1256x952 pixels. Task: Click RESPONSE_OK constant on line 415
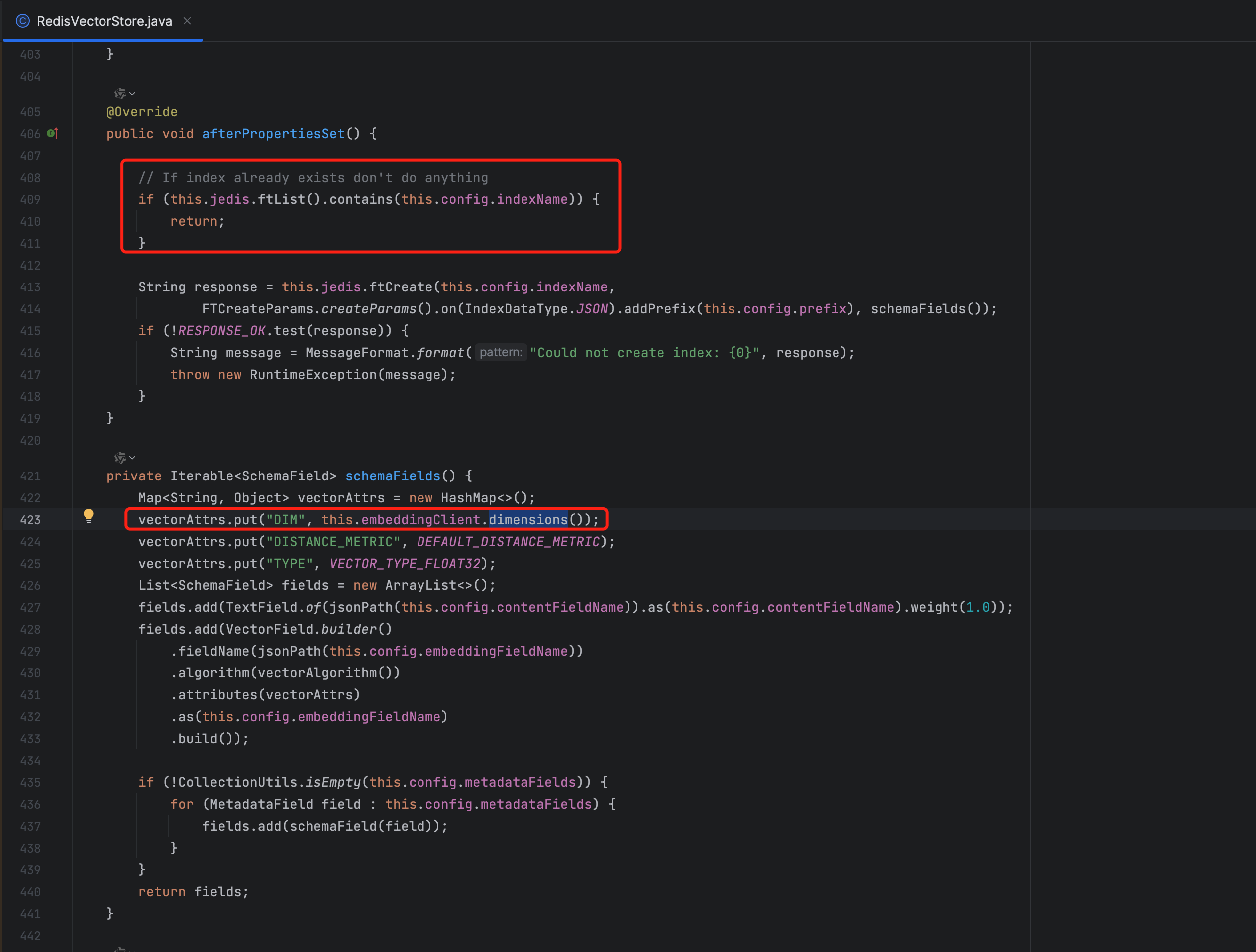(221, 331)
